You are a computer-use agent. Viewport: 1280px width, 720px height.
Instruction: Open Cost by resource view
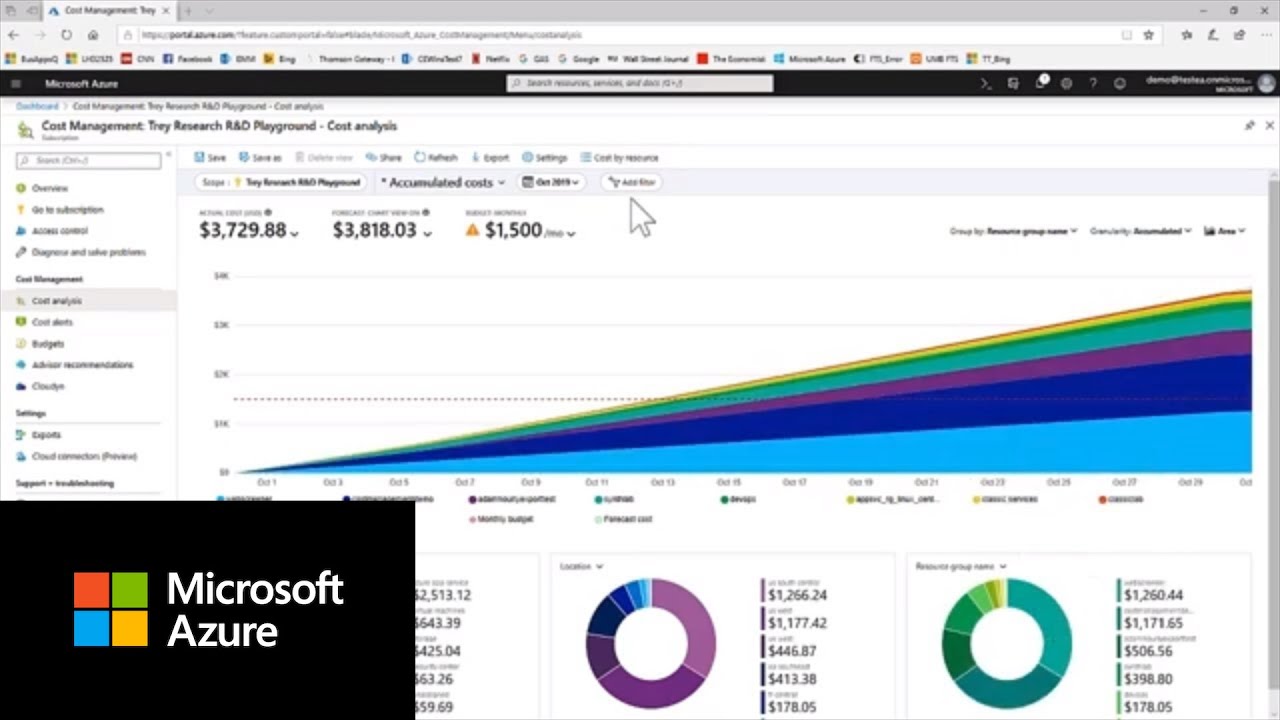tap(620, 158)
